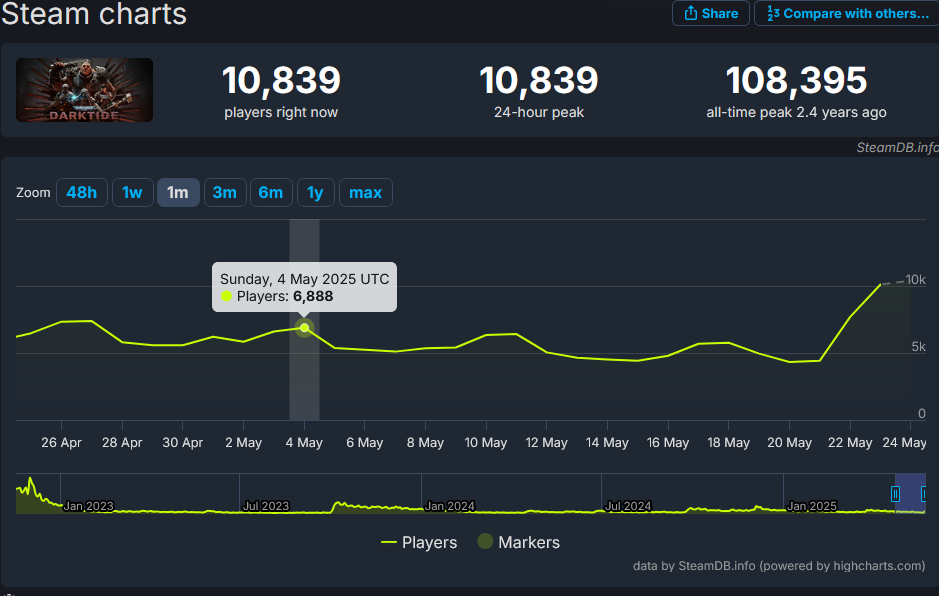
Task: Click the Jul 2024 label in navigator
Action: [x=628, y=506]
